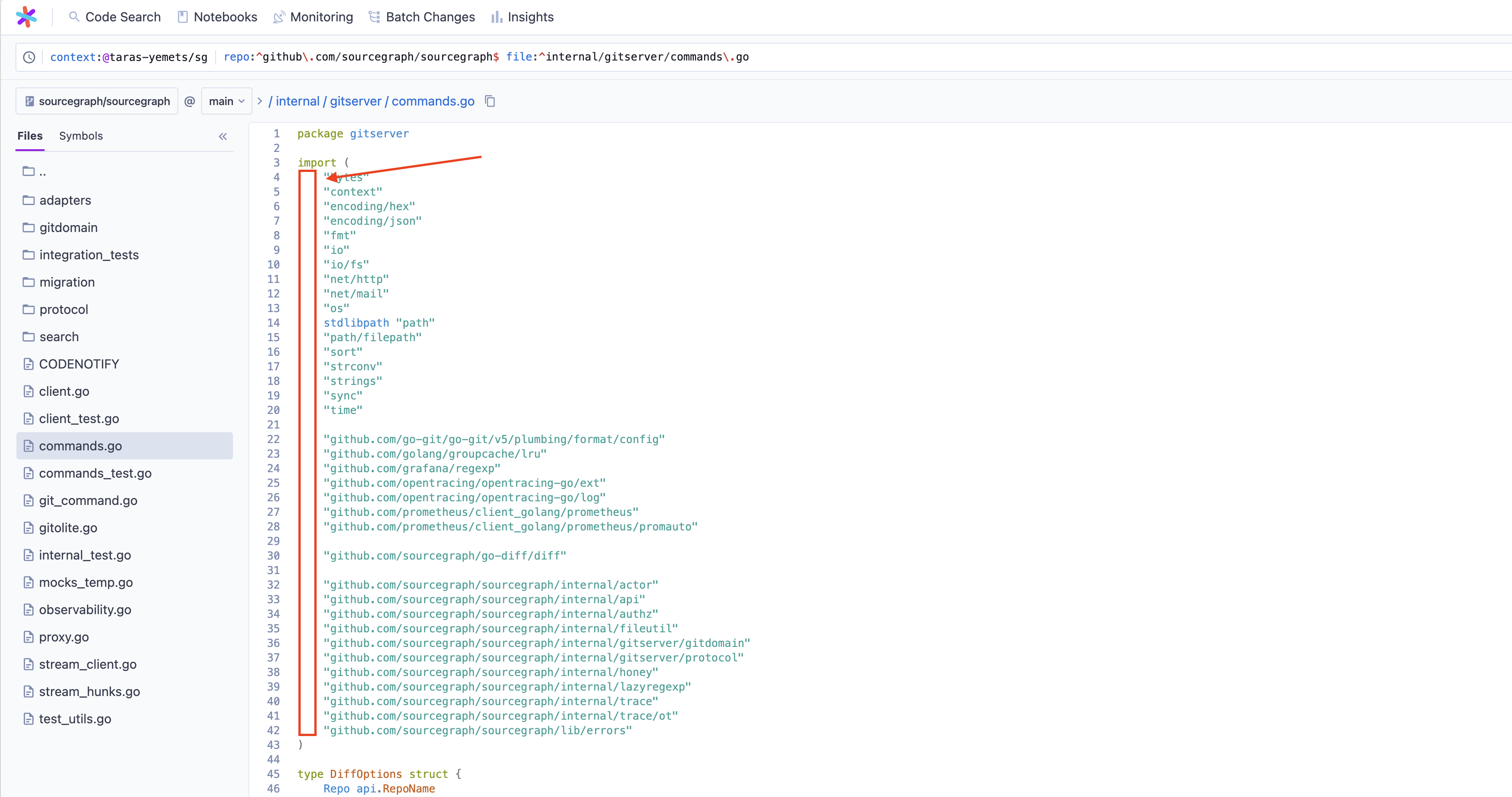
Task: Click the Sourcegraph logo icon
Action: 26,16
